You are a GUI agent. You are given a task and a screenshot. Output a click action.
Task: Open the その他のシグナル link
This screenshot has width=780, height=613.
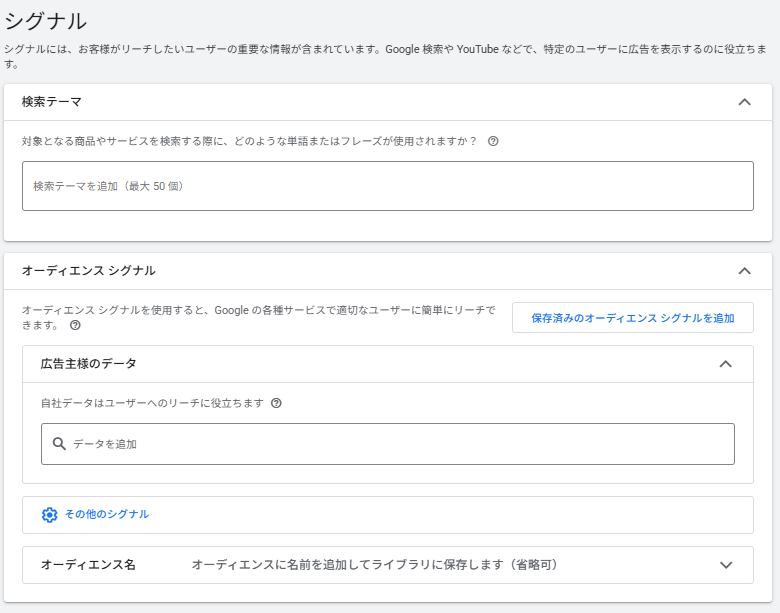point(107,514)
